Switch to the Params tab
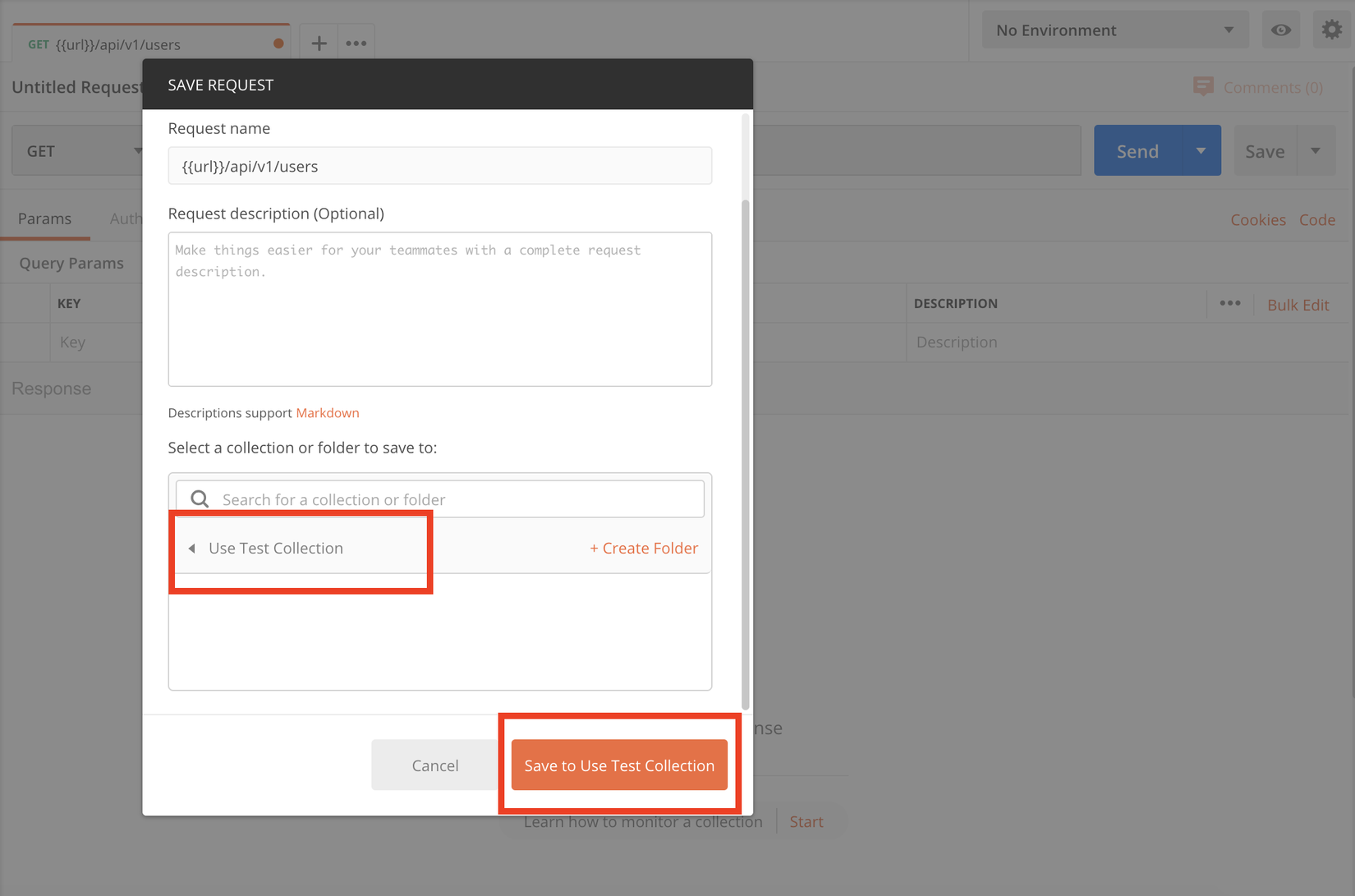Image resolution: width=1355 pixels, height=896 pixels. [x=45, y=219]
